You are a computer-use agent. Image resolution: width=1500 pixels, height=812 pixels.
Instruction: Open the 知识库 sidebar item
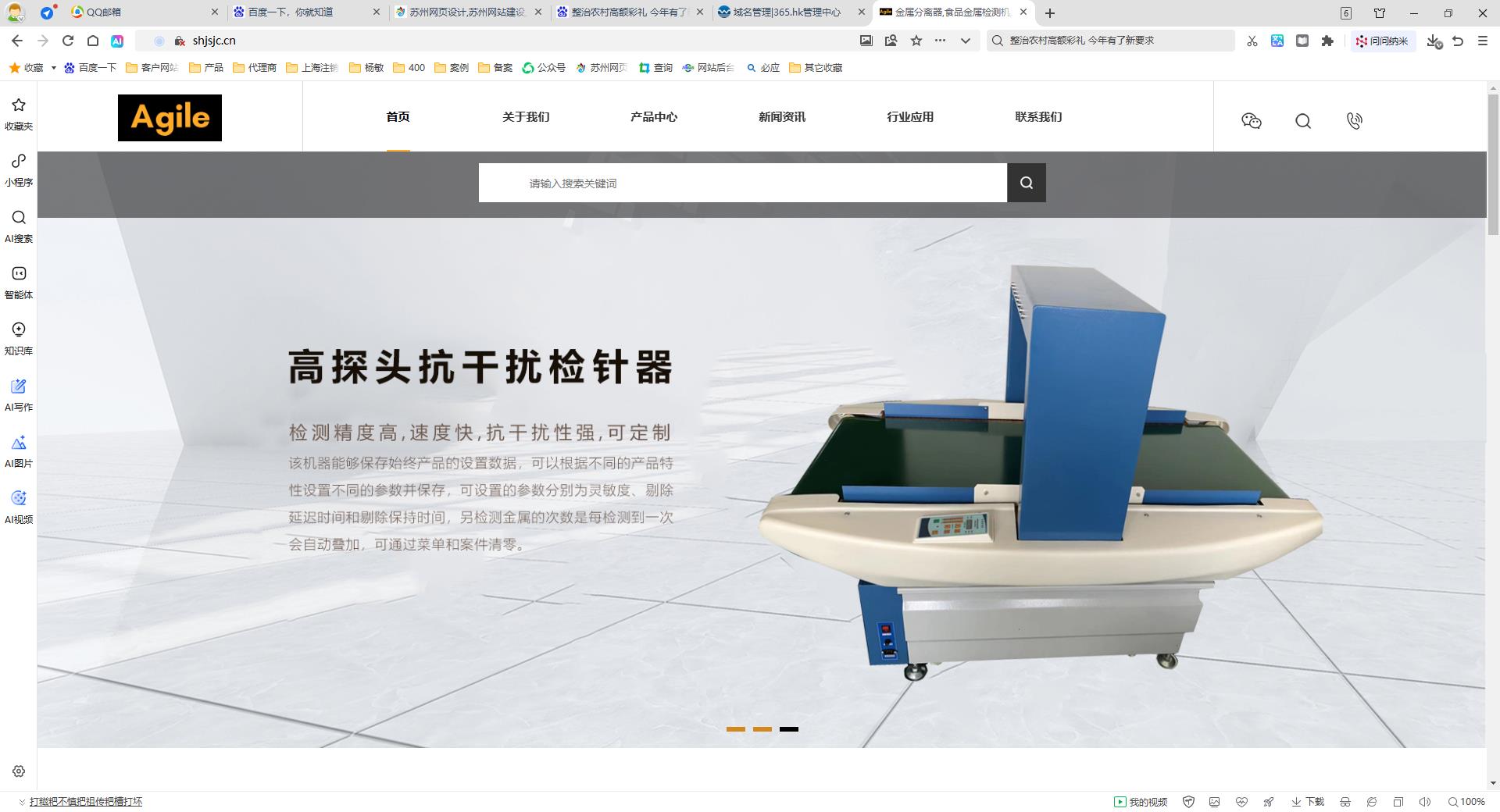(x=19, y=338)
